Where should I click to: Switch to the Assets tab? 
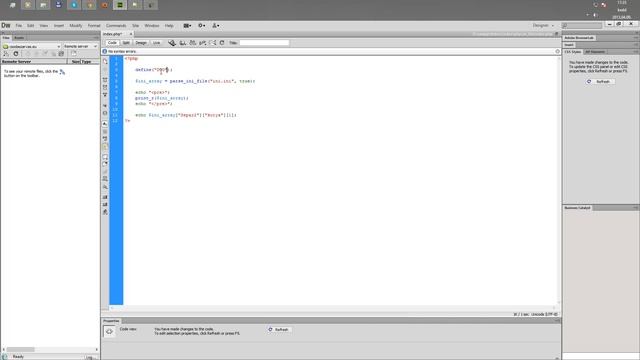[x=19, y=38]
